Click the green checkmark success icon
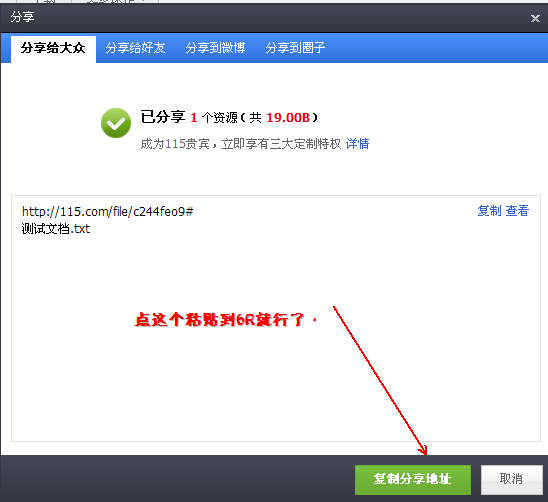The image size is (548, 502). click(x=116, y=123)
